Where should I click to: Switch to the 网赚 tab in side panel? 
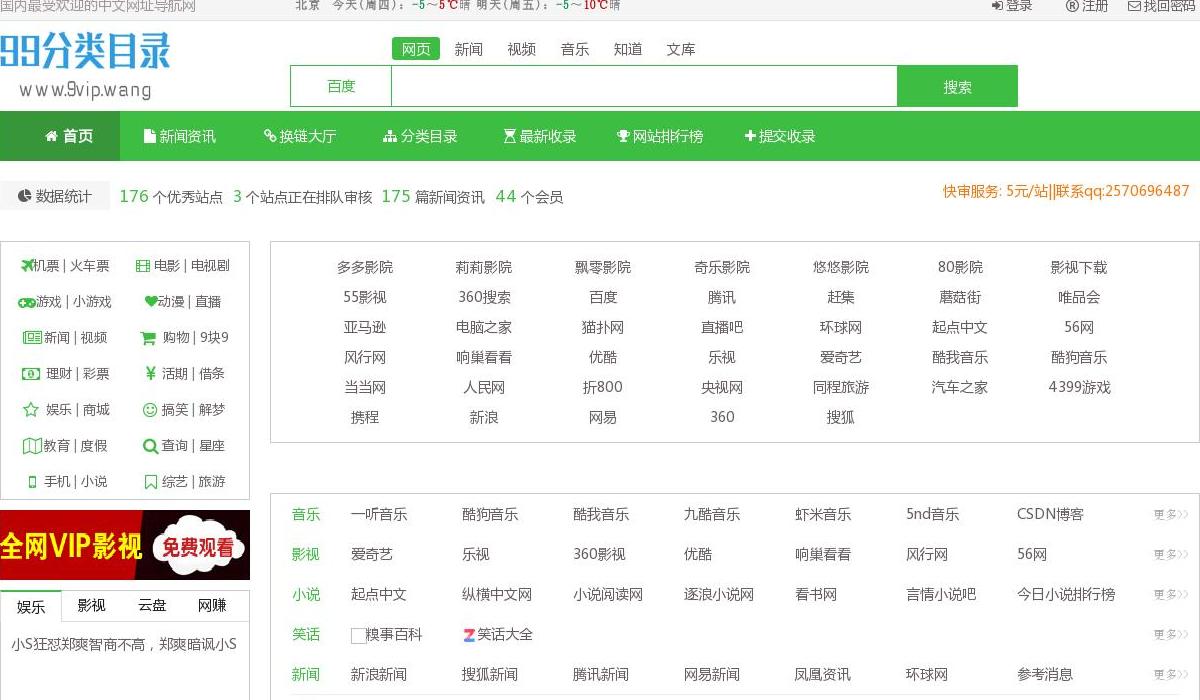click(x=212, y=605)
